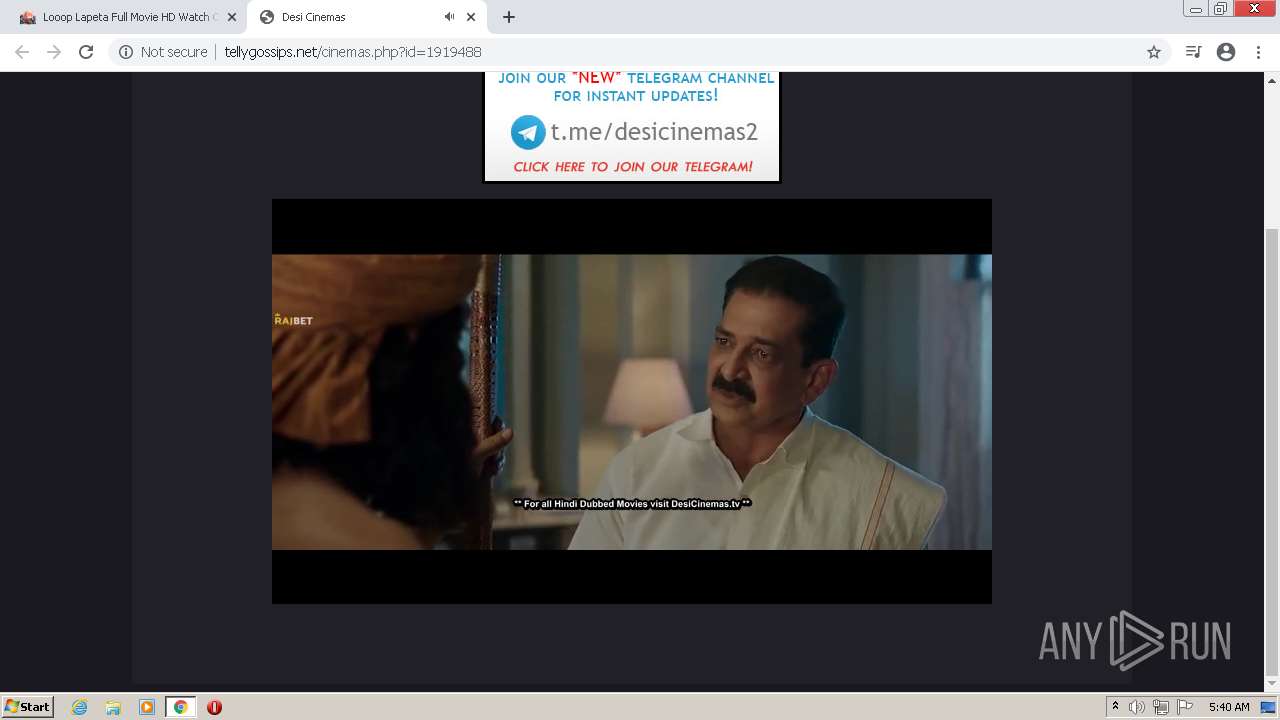Launch Internet Explorer from the taskbar
The image size is (1280, 720).
(80, 707)
